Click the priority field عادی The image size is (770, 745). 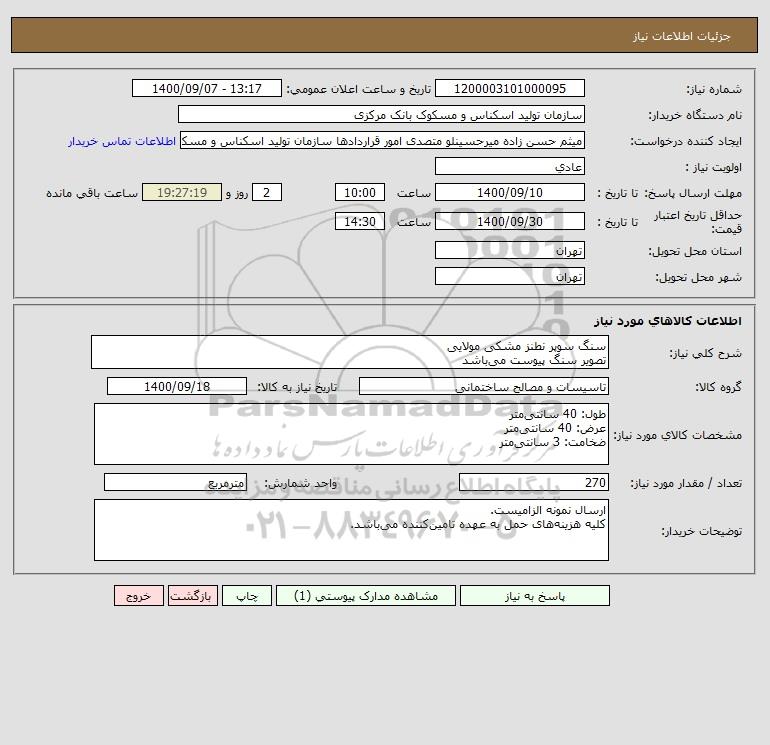(x=510, y=166)
